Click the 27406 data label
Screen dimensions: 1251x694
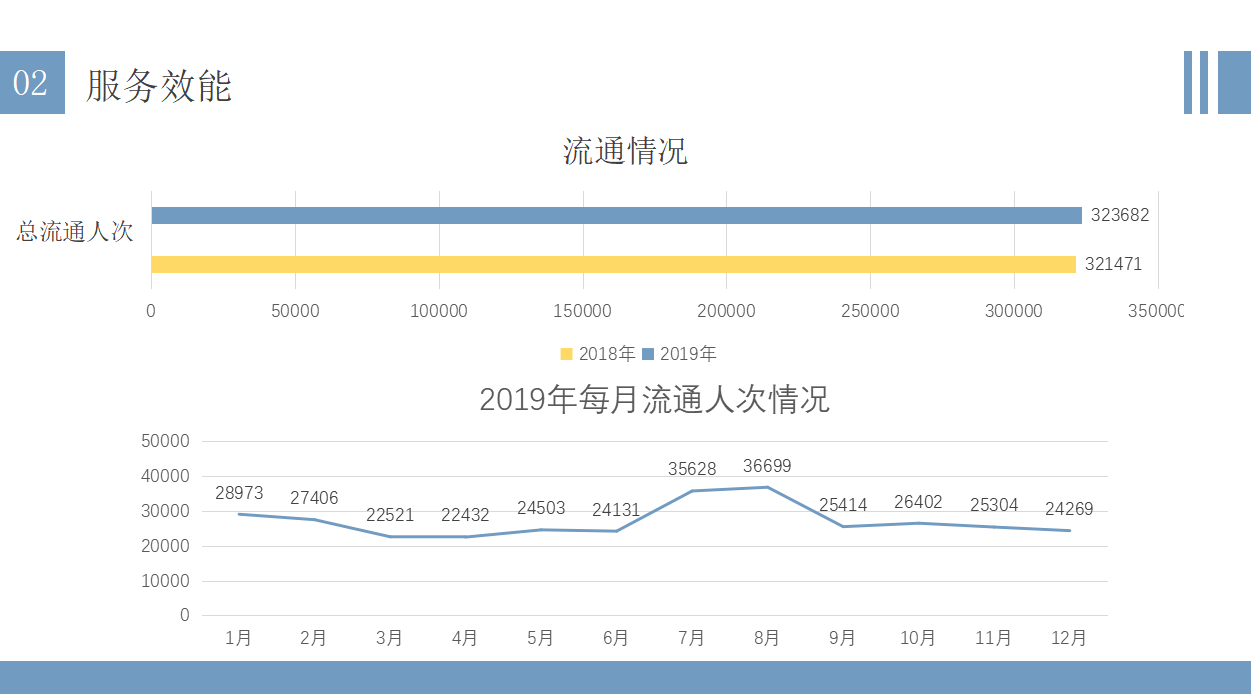click(314, 498)
